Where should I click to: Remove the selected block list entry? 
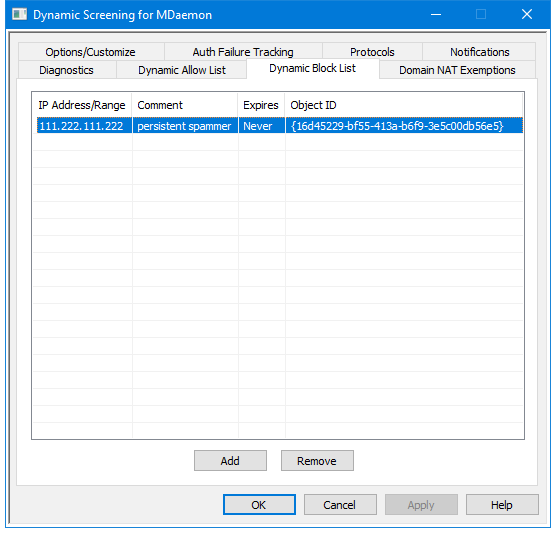coord(317,461)
